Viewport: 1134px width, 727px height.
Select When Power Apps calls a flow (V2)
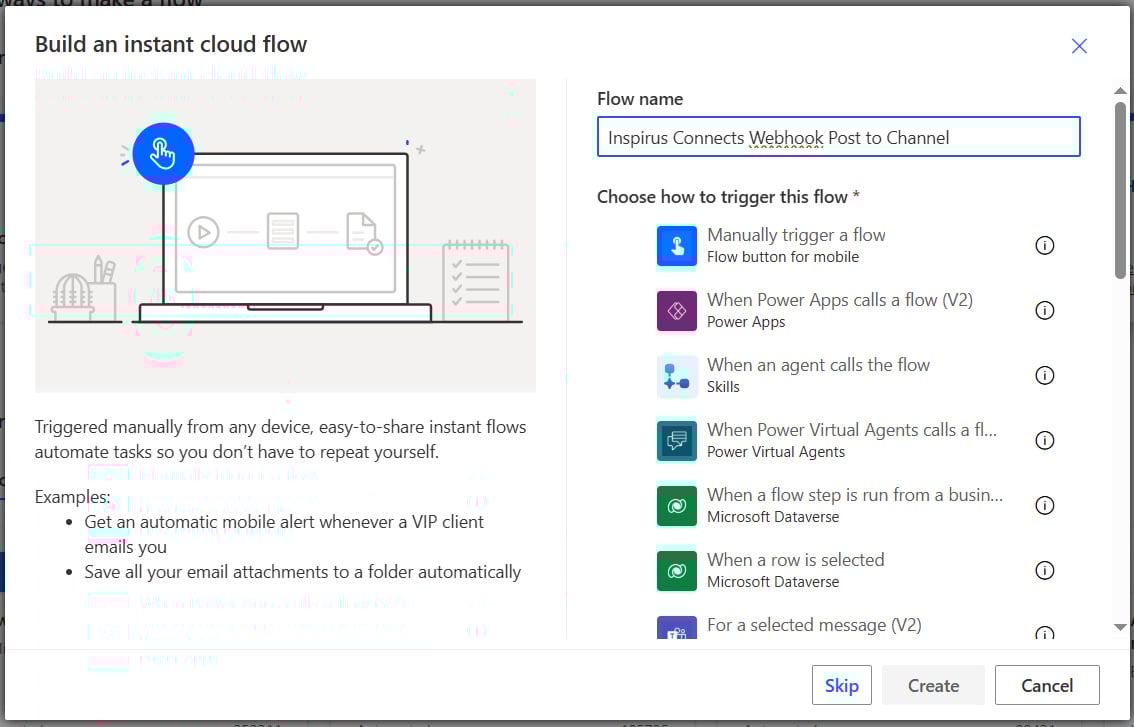856,311
